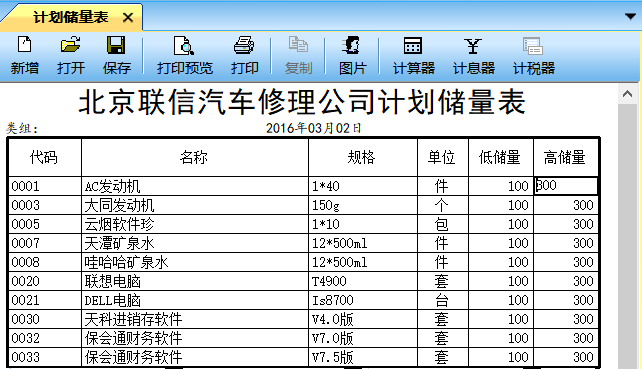642x369 pixels.
Task: Select the 天科进销存软件 name cell
Action: point(194,319)
